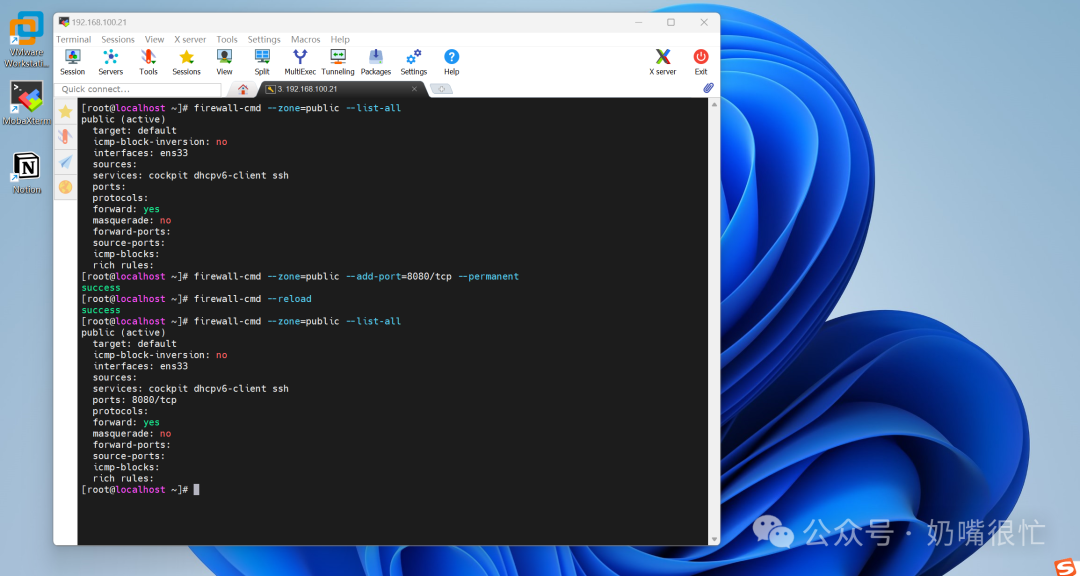Click the MobaXterm title bar app icon

[x=64, y=22]
